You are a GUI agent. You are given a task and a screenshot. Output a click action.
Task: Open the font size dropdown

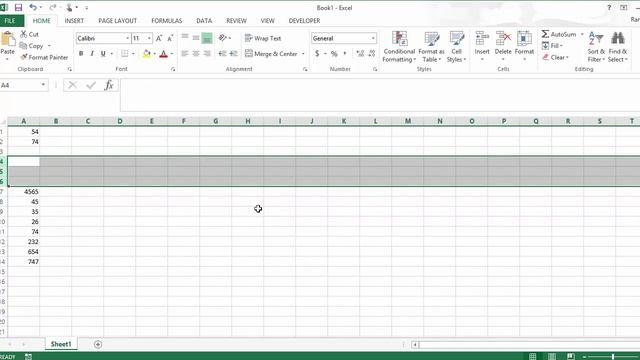tap(149, 38)
